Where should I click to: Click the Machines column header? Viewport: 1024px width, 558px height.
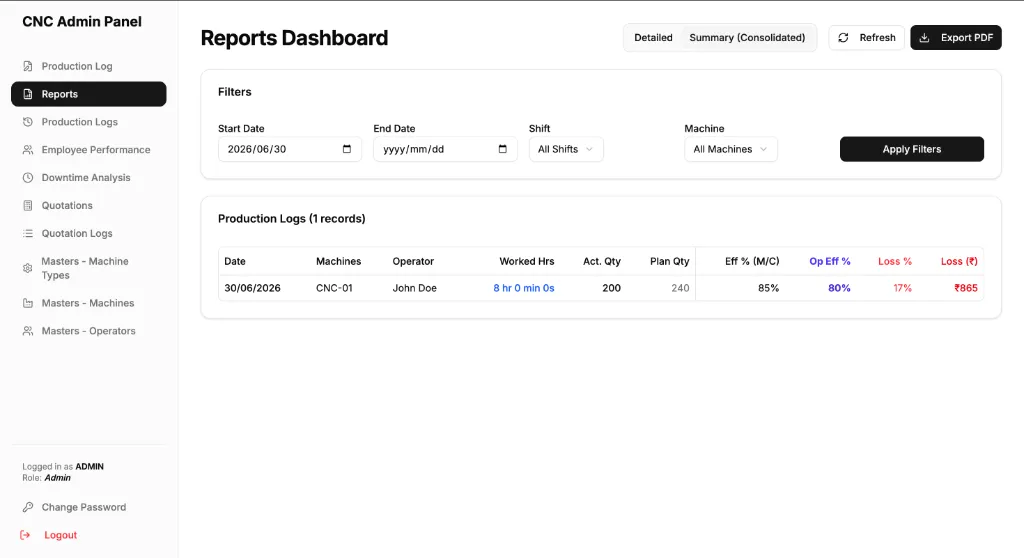pos(338,261)
